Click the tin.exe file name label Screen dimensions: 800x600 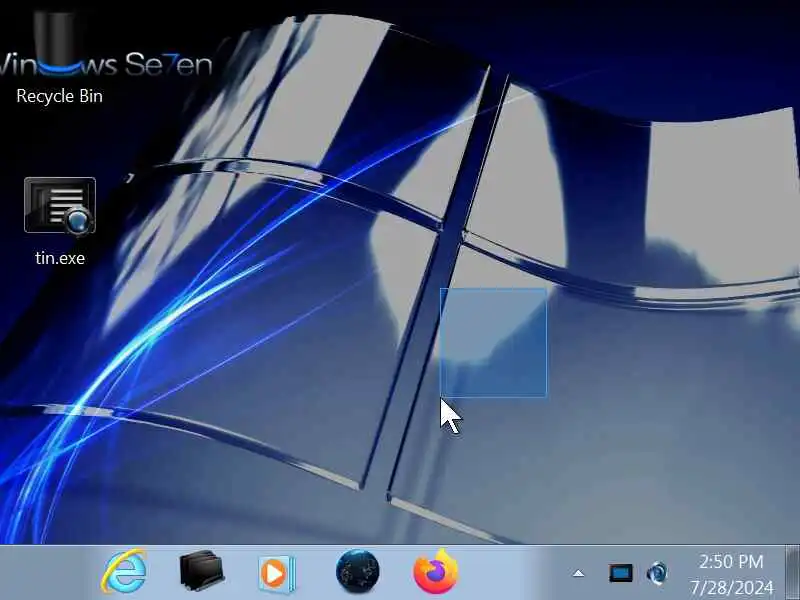pyautogui.click(x=60, y=258)
